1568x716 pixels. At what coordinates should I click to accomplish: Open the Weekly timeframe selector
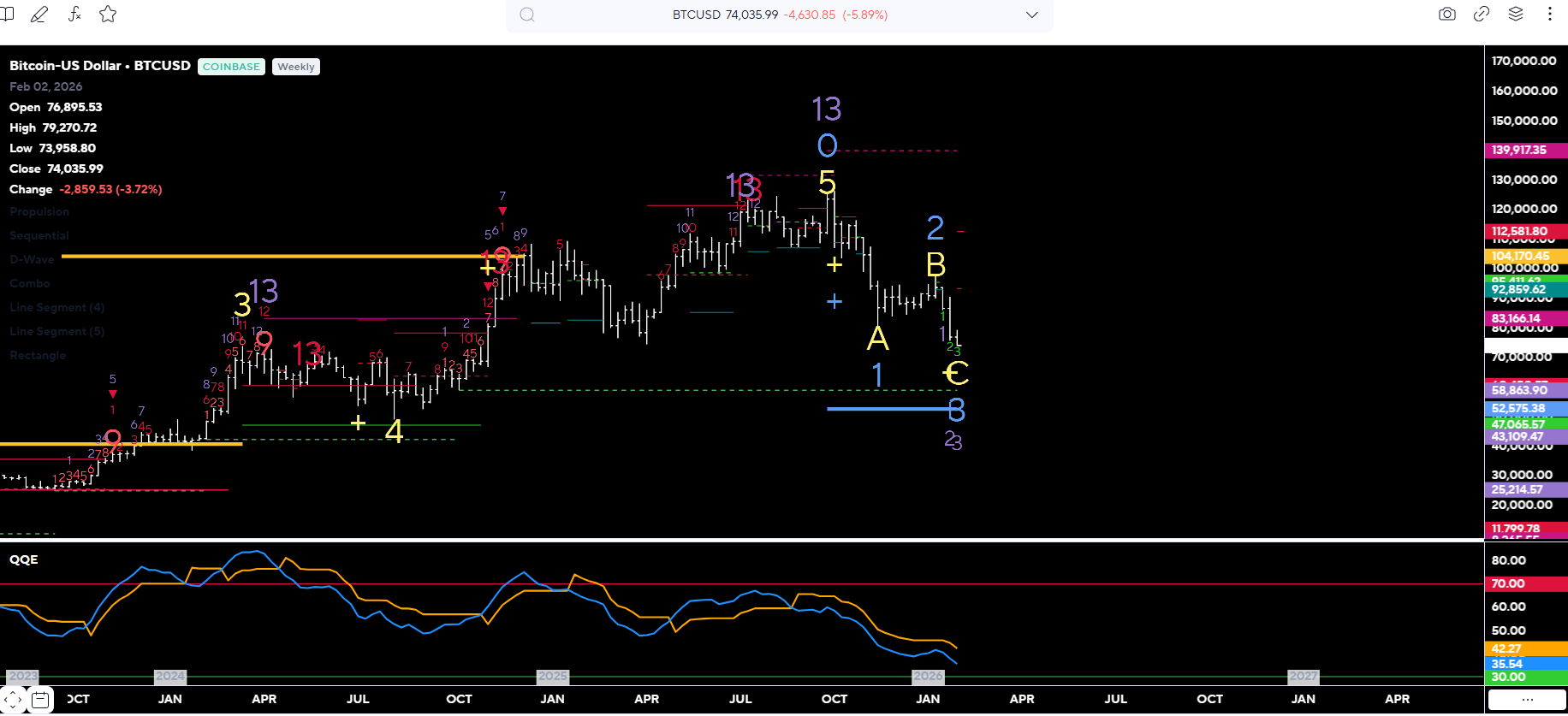pyautogui.click(x=296, y=67)
